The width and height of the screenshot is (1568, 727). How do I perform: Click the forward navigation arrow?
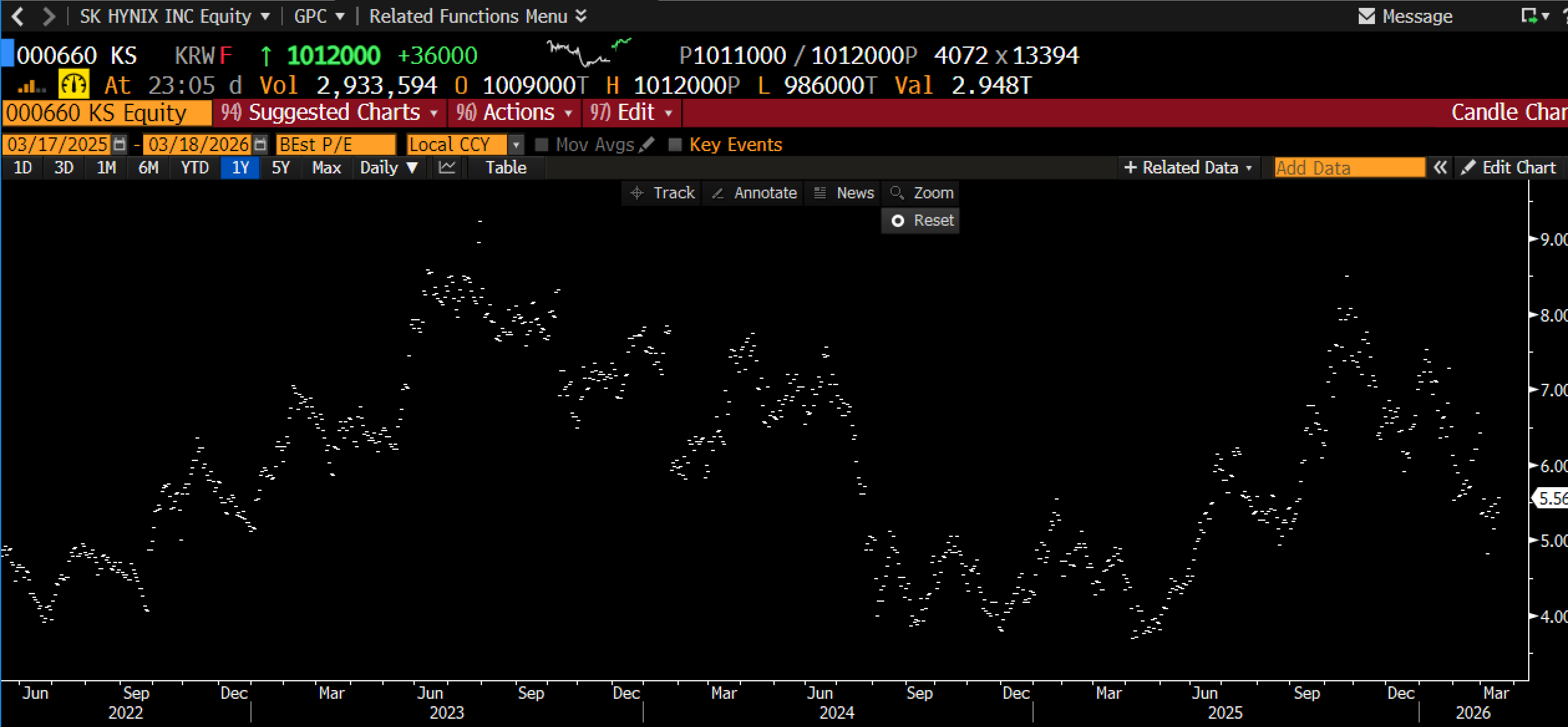tap(49, 17)
